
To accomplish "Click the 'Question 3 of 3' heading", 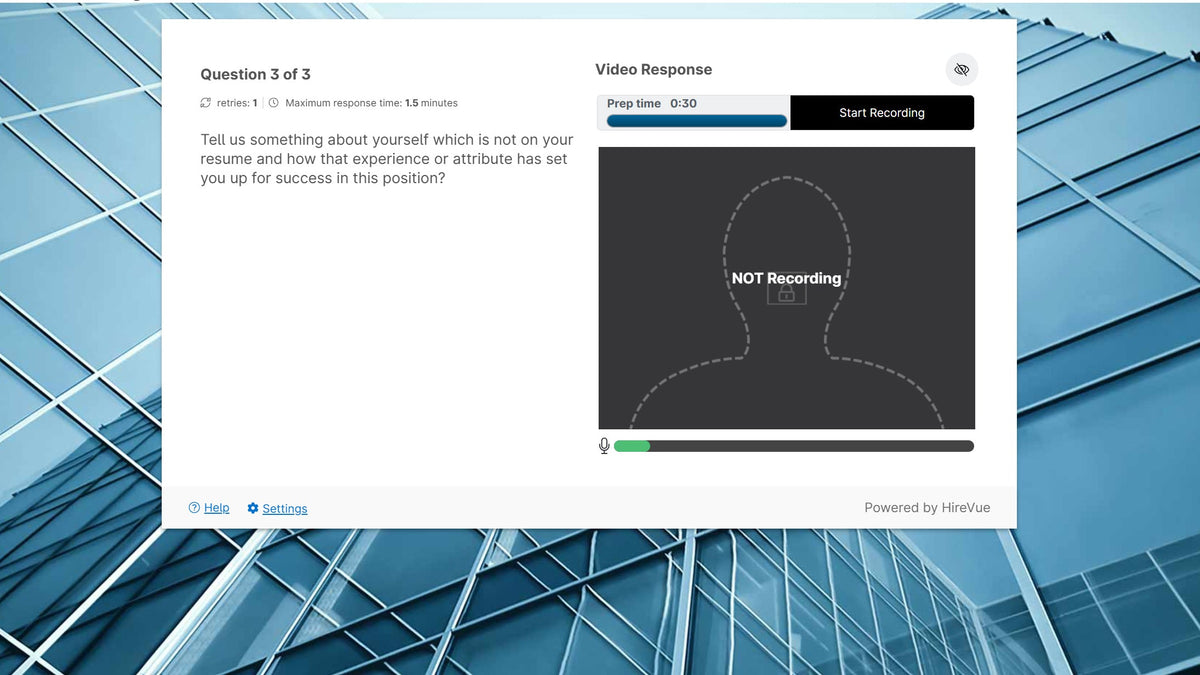I will pos(255,74).
